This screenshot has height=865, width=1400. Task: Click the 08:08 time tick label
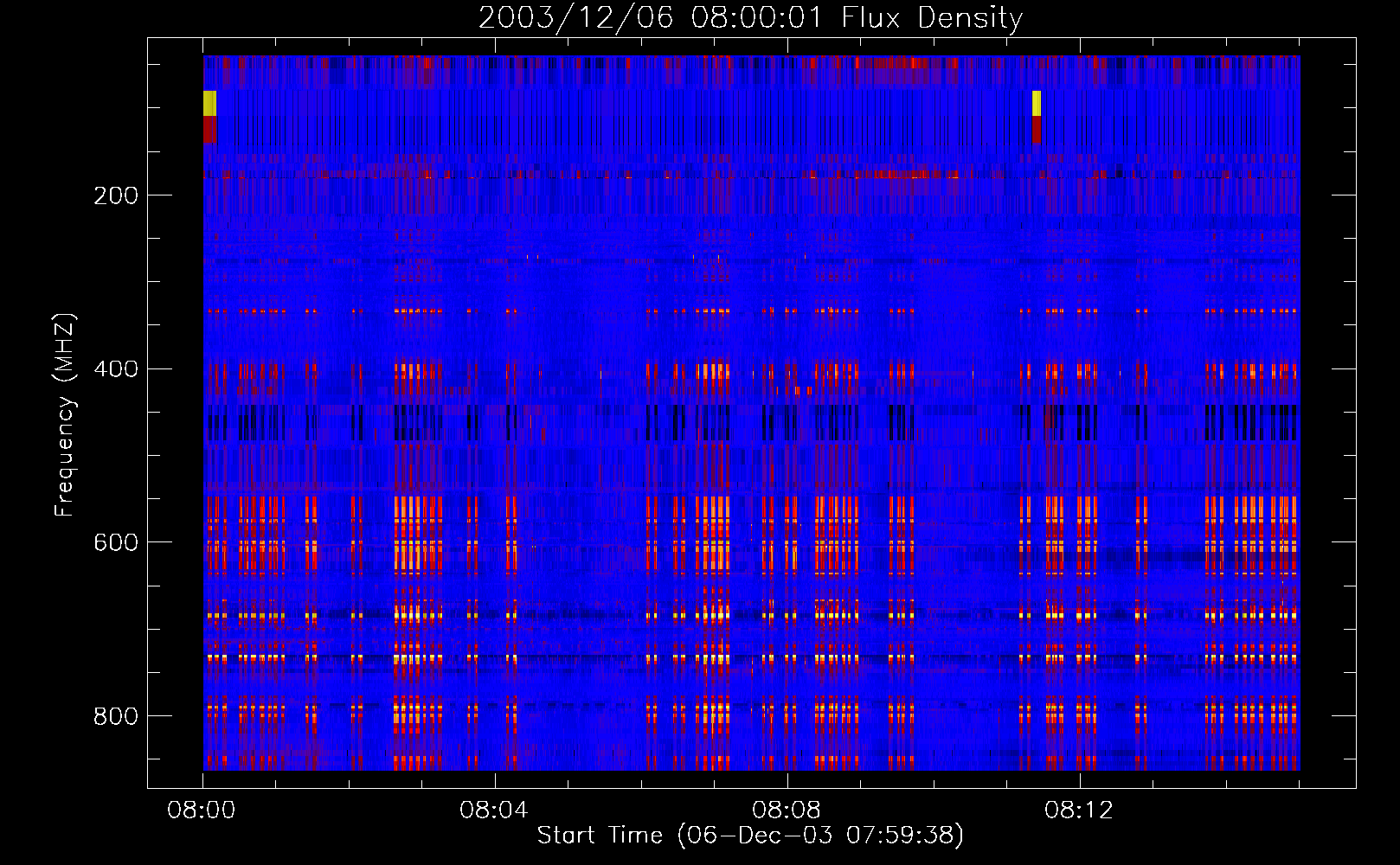787,811
